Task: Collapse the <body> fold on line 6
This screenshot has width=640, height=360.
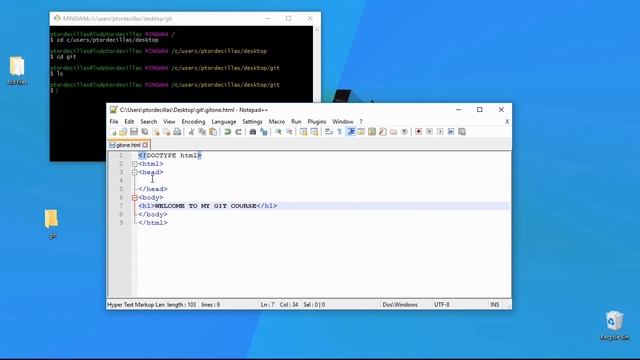Action: pos(135,198)
